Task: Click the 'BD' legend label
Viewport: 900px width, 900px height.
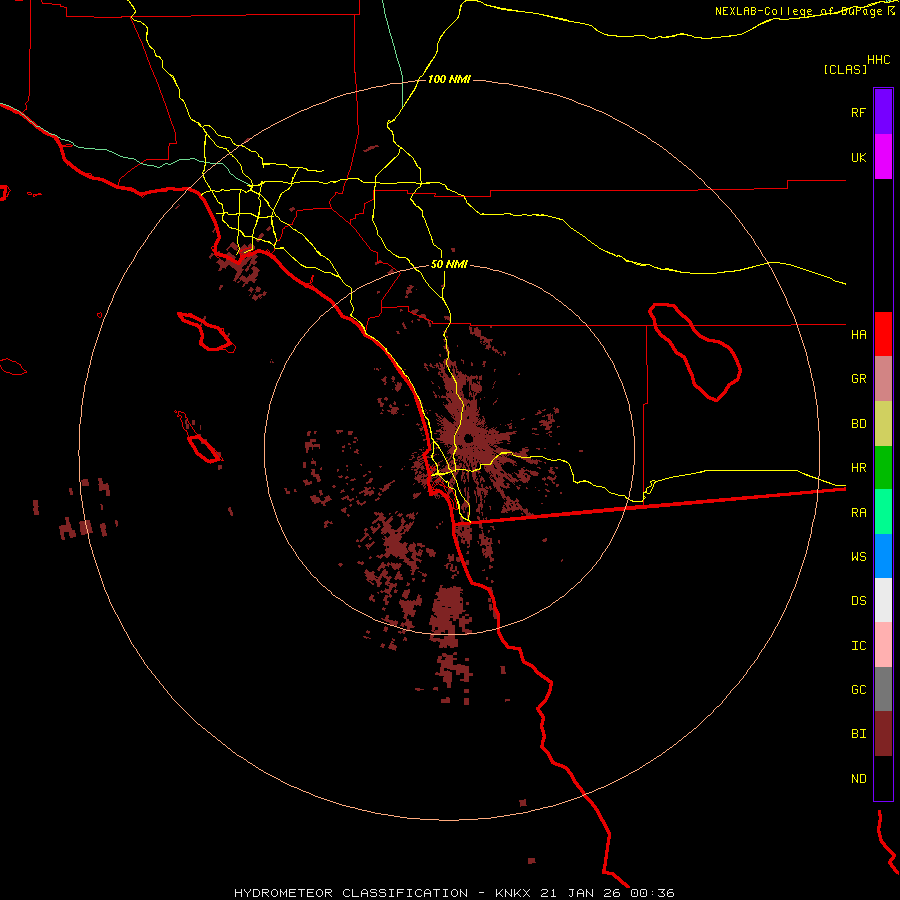Action: pyautogui.click(x=859, y=424)
